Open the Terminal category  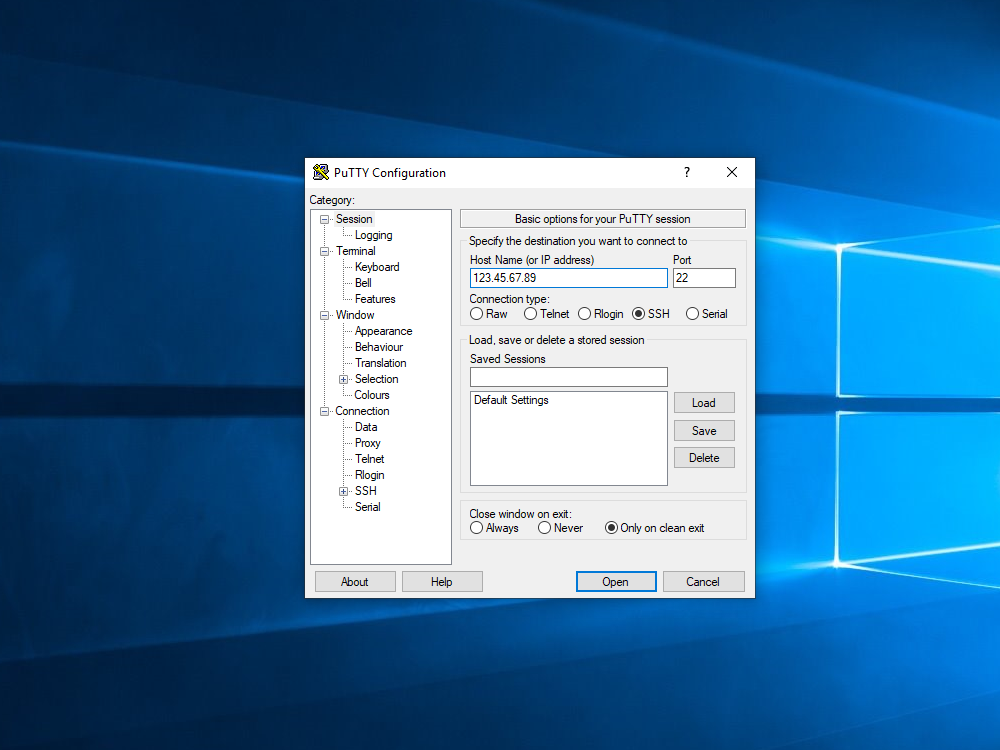pos(356,251)
